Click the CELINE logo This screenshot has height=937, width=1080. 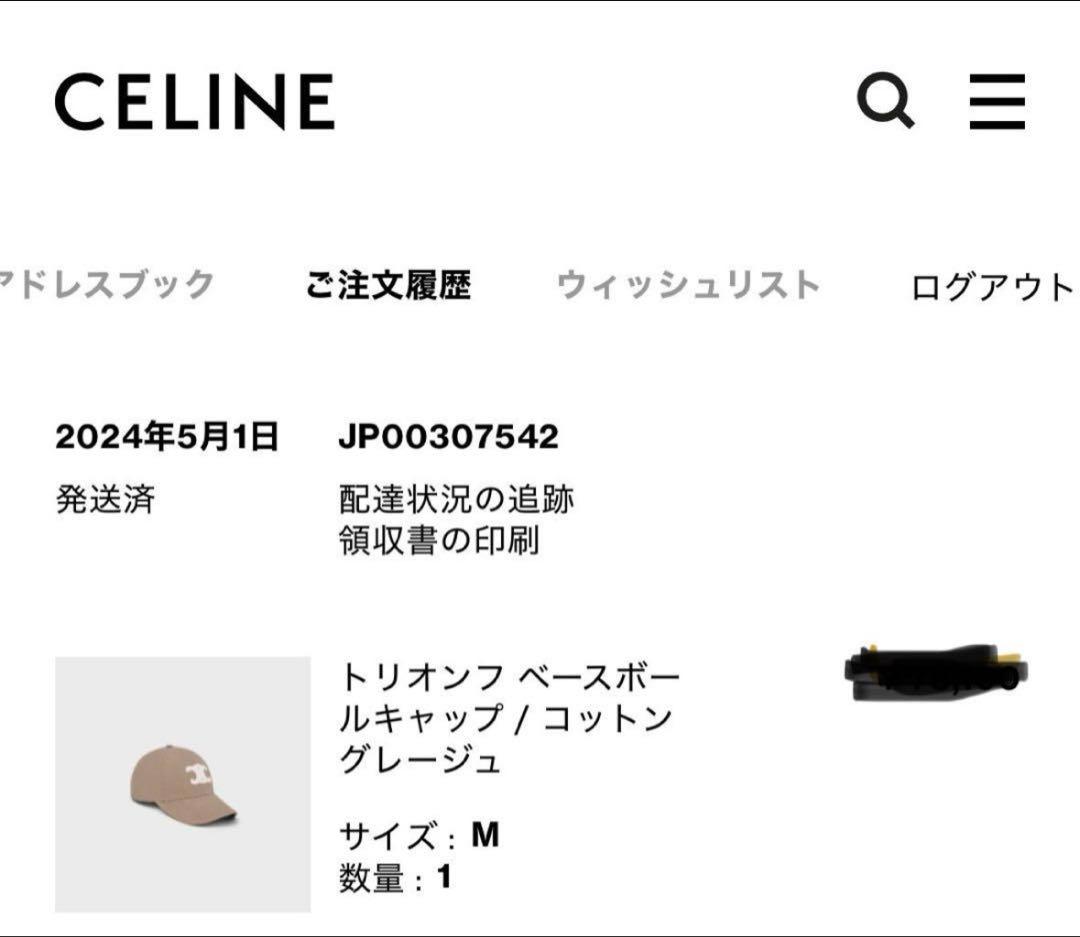(x=195, y=102)
